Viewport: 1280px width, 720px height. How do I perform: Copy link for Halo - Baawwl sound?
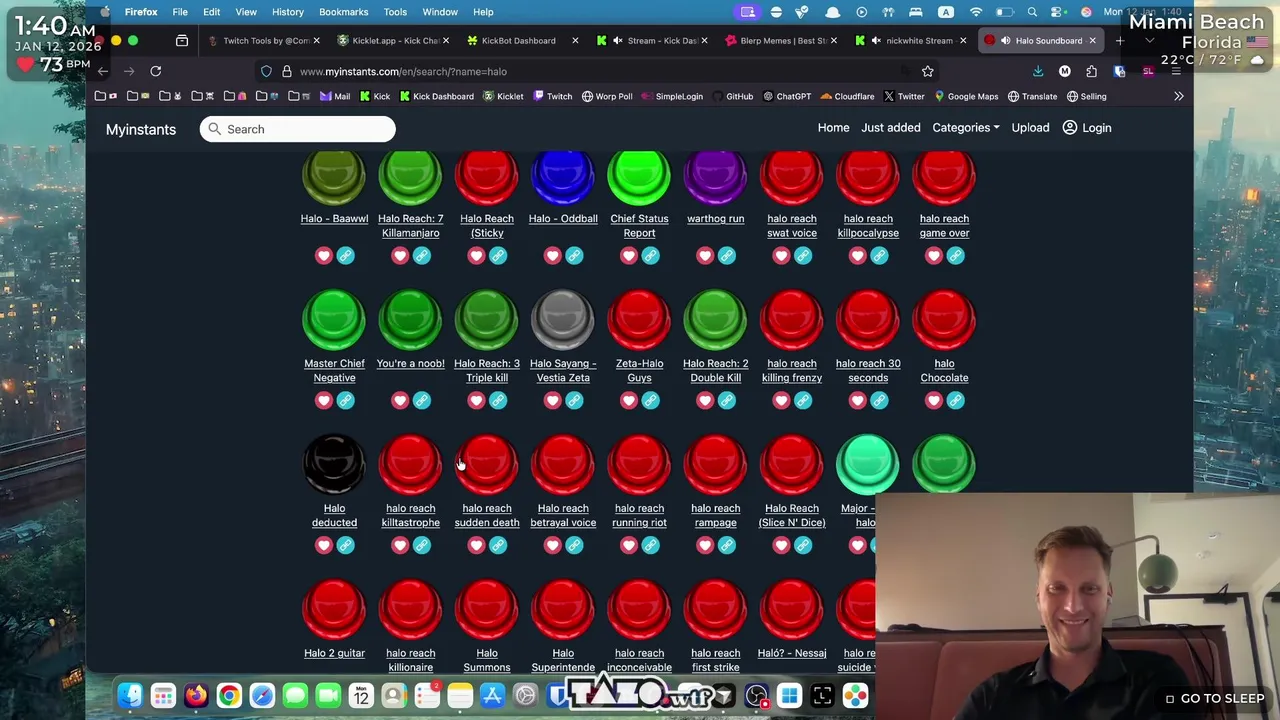tap(345, 256)
